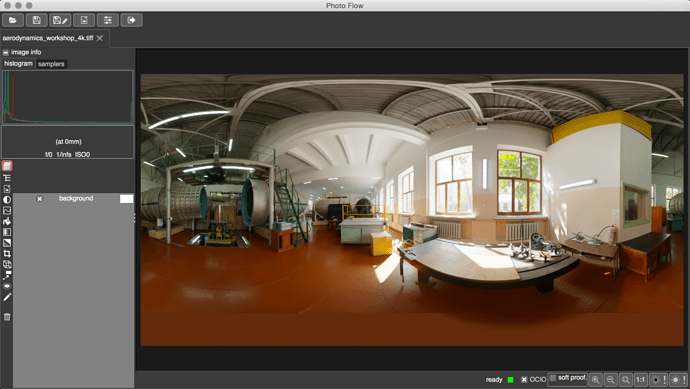Select the pencil draw tool in sidebar
The image size is (690, 389).
(x=7, y=297)
